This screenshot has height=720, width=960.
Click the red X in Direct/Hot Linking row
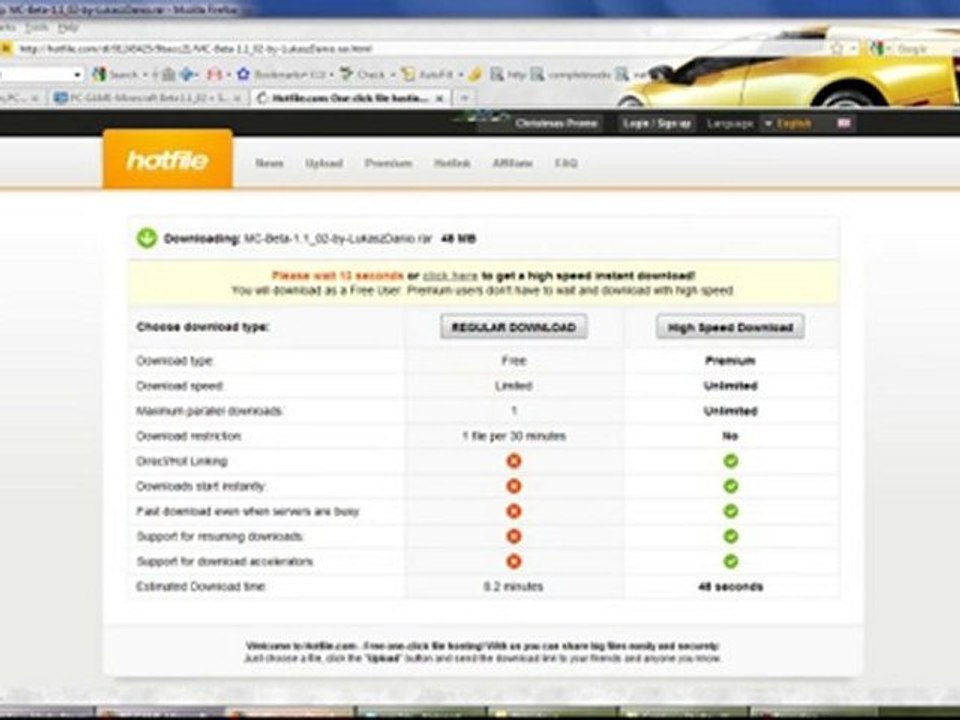[514, 461]
